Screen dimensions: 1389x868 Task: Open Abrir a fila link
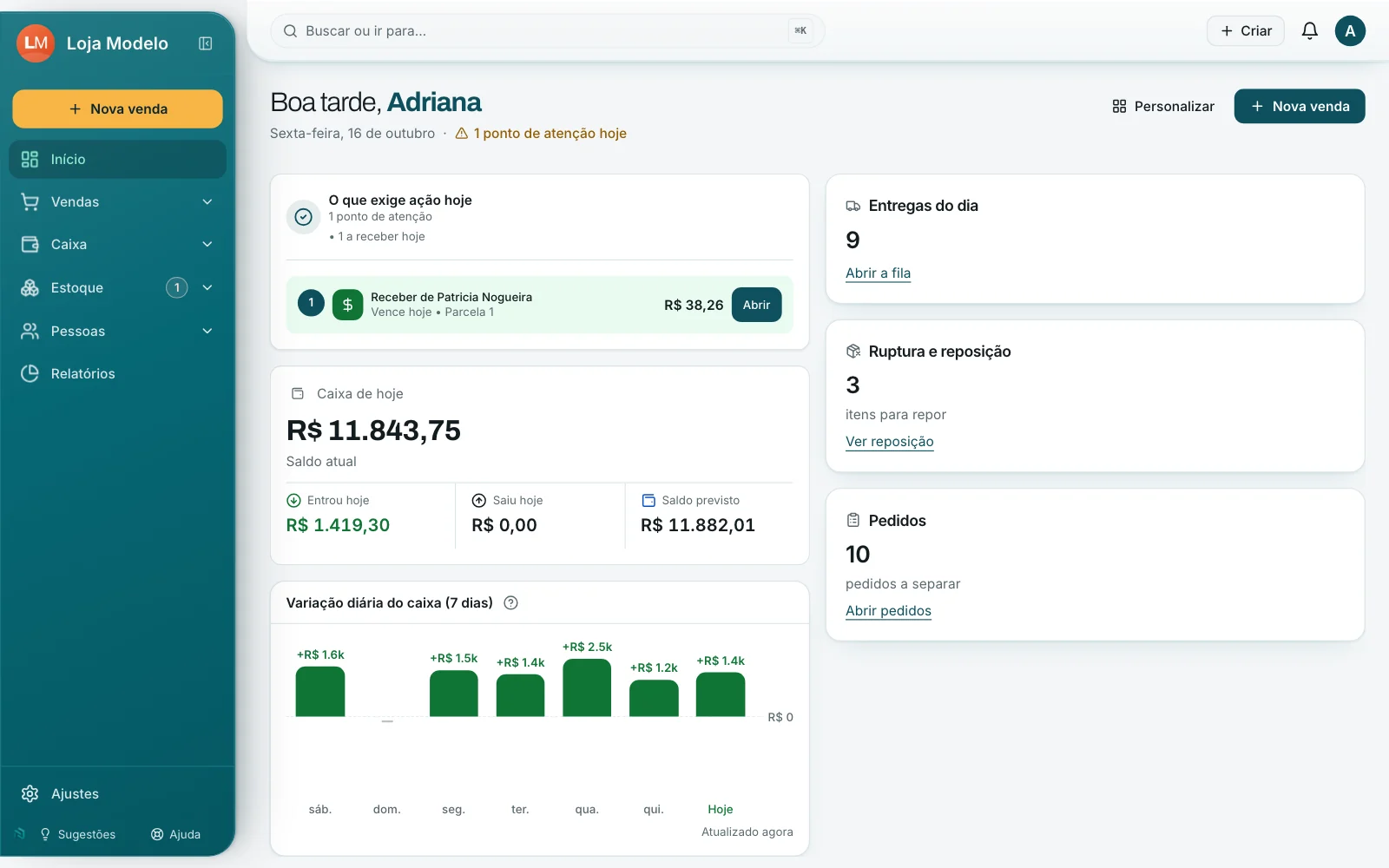tap(878, 273)
